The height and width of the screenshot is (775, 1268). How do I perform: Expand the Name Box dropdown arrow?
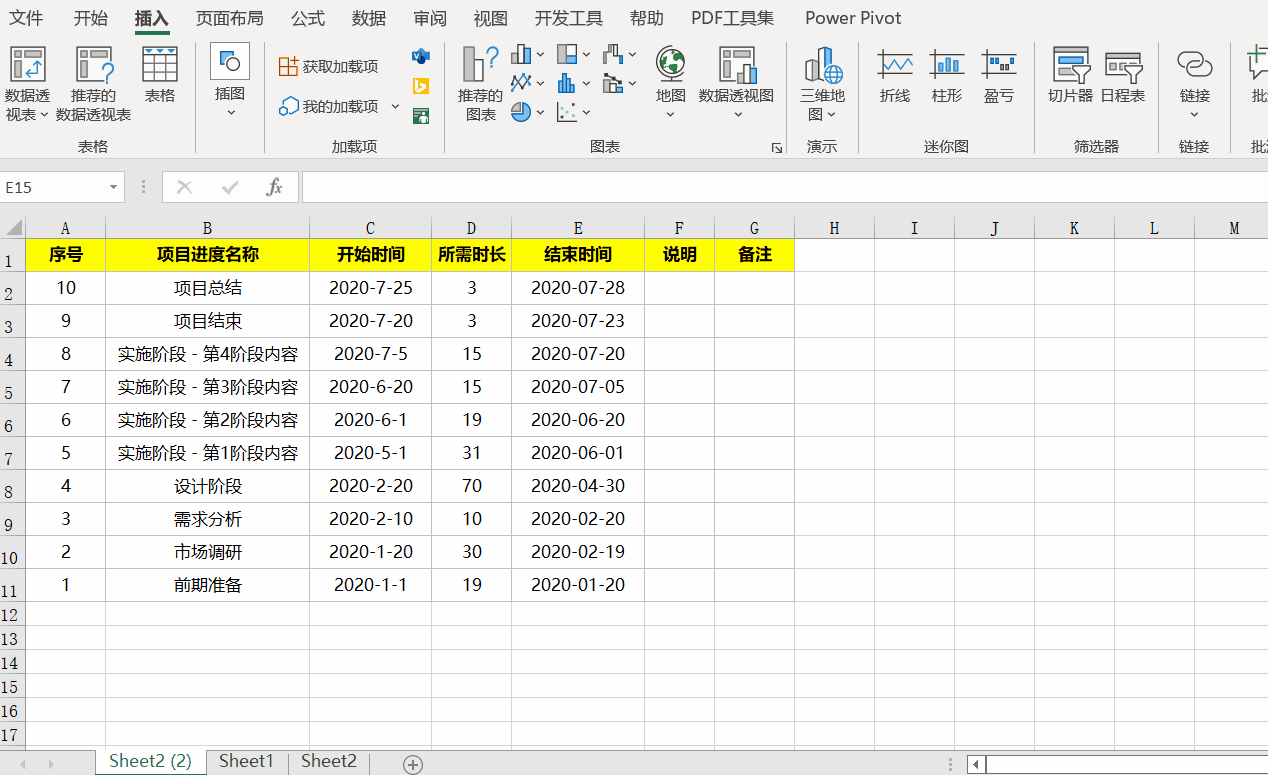tap(113, 187)
